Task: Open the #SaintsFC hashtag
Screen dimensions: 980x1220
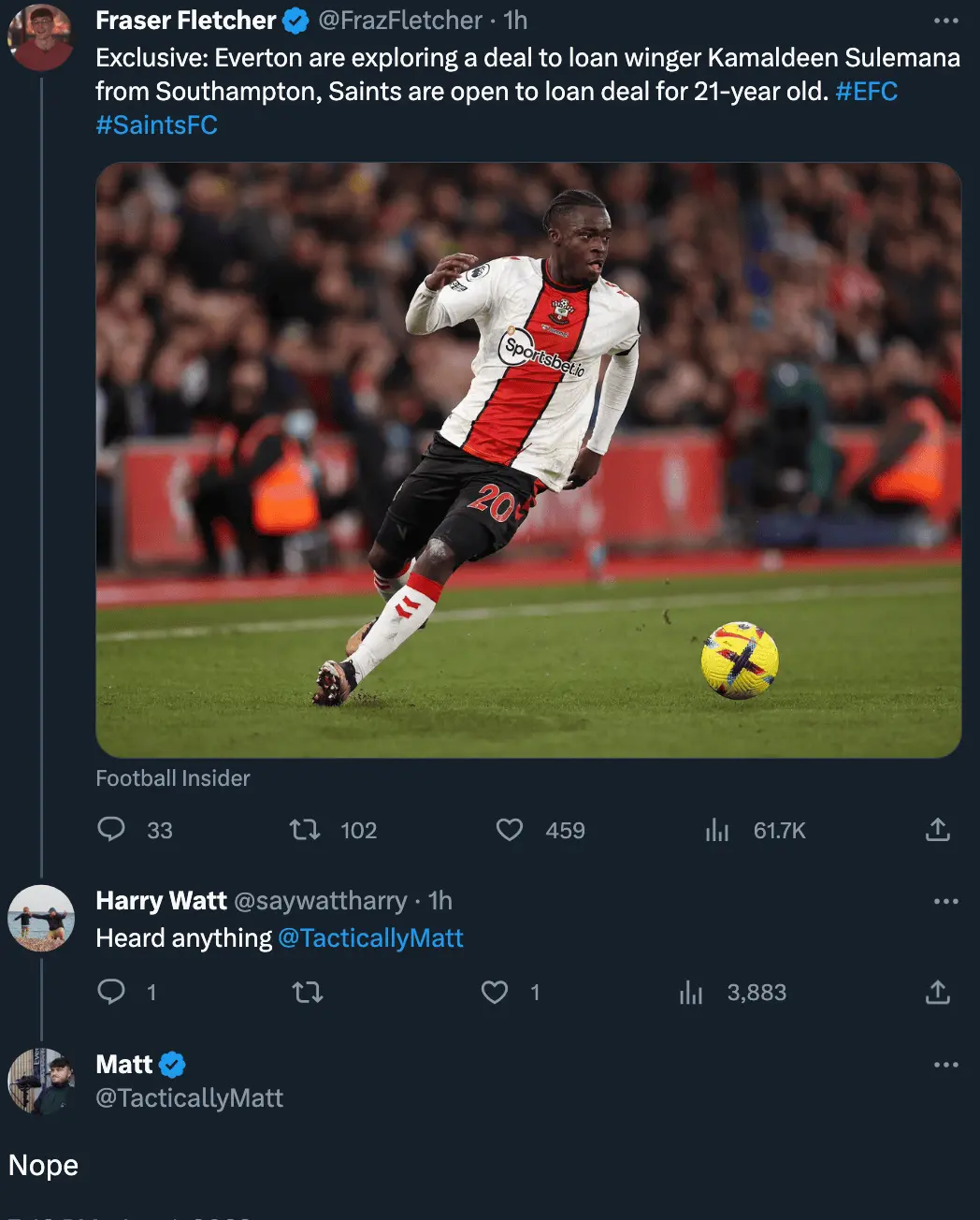Action: point(156,125)
